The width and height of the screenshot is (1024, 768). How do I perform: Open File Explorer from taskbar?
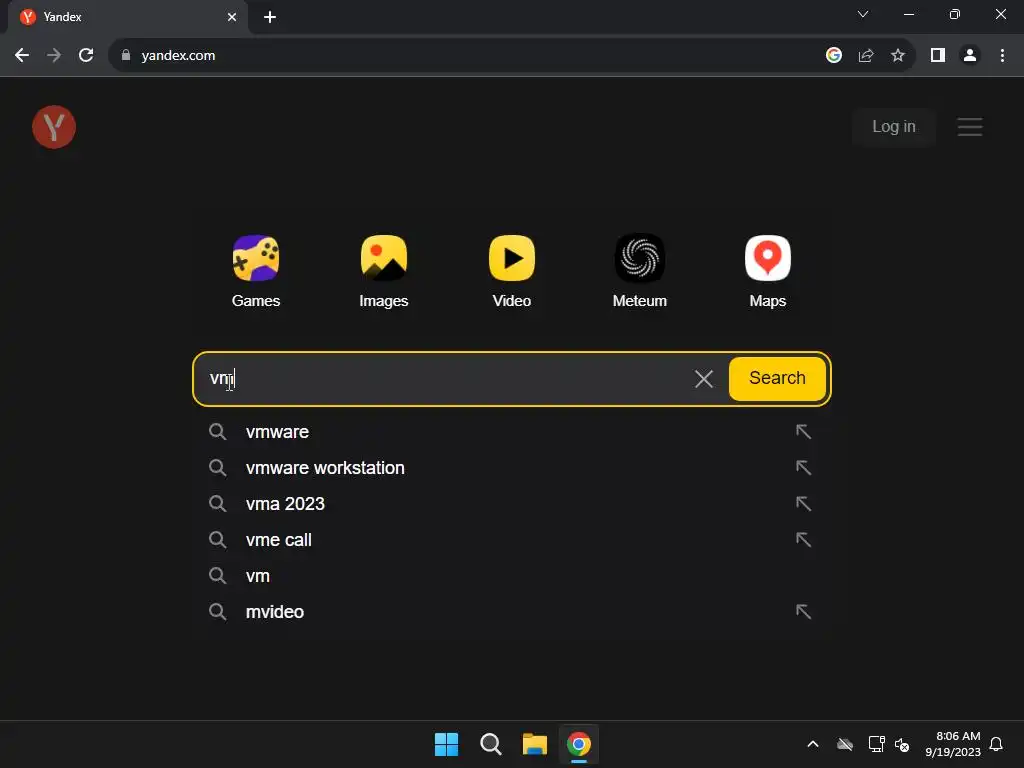tap(535, 744)
